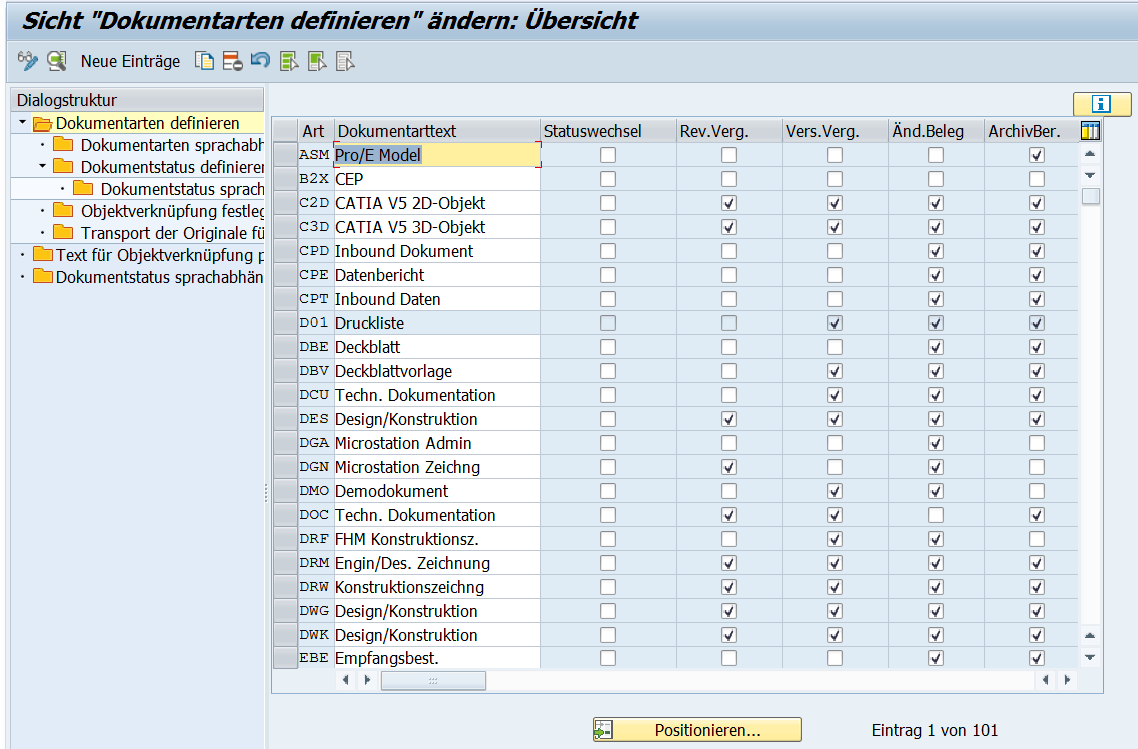Image resolution: width=1138 pixels, height=749 pixels.
Task: Toggle ArchivBer. checkbox for DGA Microstation Admin
Action: pyautogui.click(x=1037, y=443)
